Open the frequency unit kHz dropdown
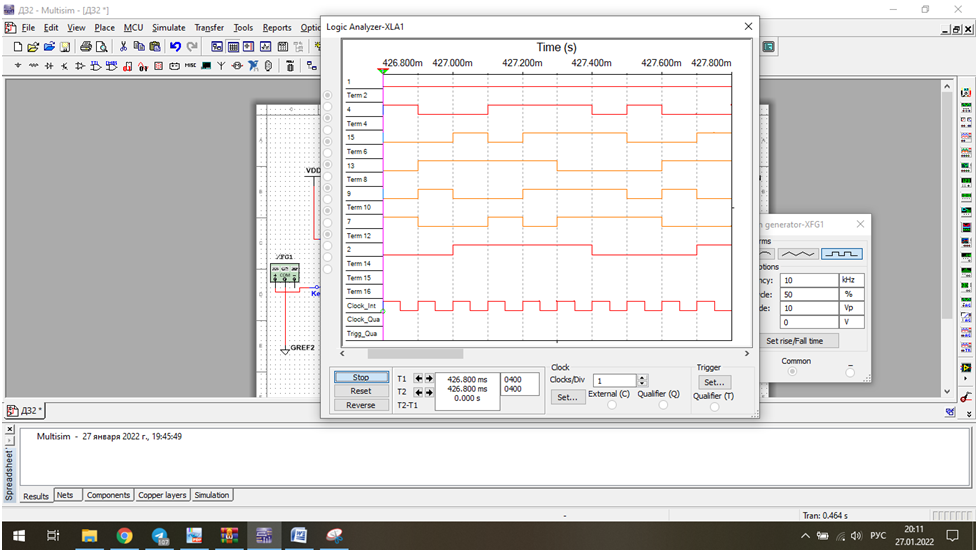978x552 pixels. pyautogui.click(x=851, y=280)
